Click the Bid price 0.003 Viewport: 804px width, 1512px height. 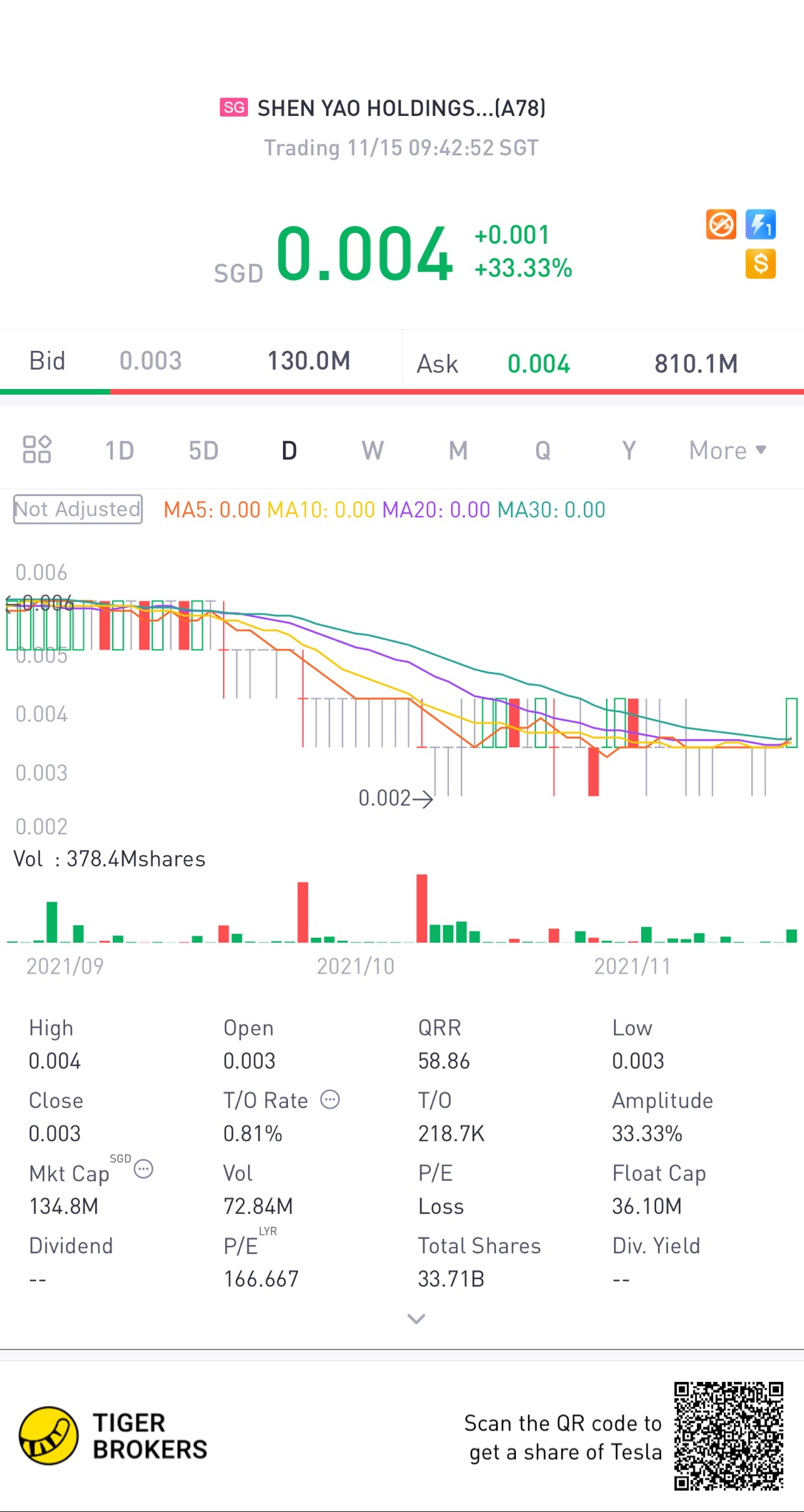pos(151,360)
